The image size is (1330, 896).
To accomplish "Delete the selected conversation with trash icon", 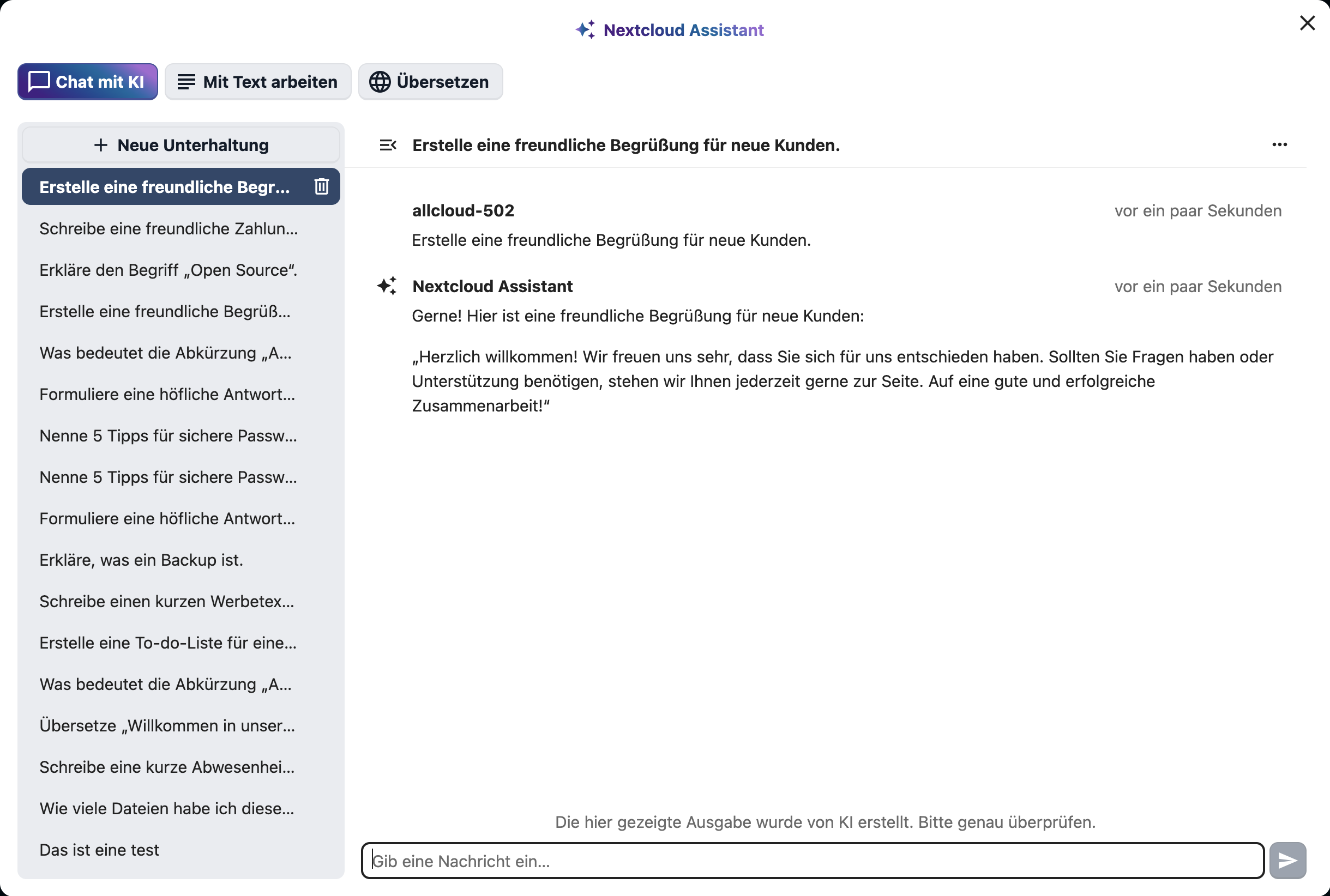I will pos(321,186).
